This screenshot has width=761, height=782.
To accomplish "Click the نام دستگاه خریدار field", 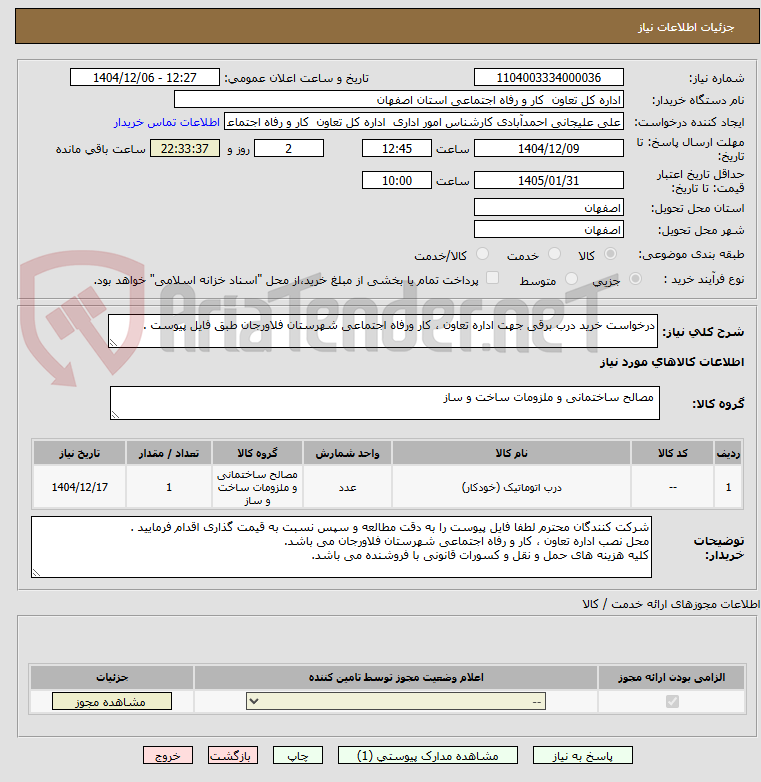I will (x=399, y=100).
